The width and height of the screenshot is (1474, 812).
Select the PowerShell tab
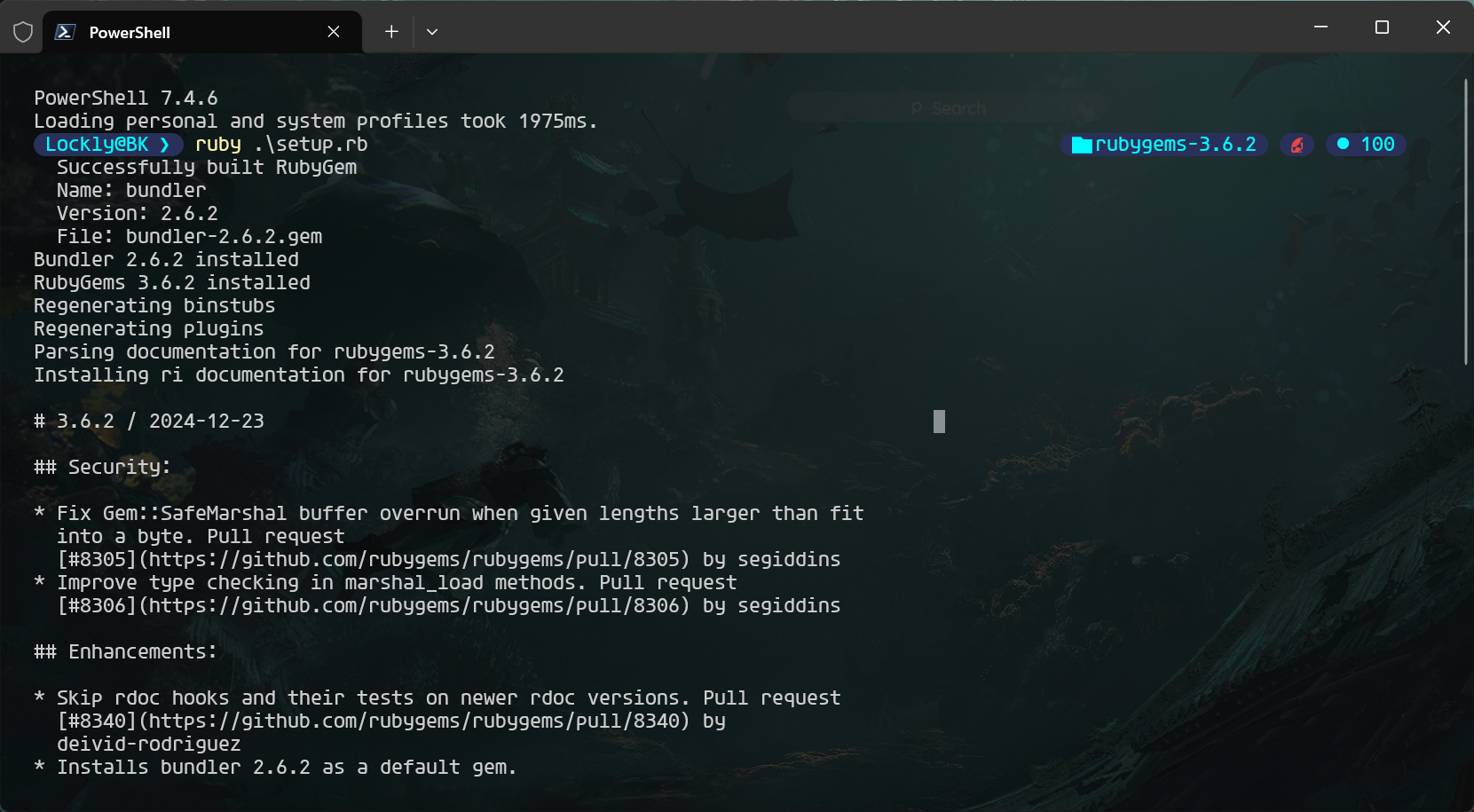(202, 32)
